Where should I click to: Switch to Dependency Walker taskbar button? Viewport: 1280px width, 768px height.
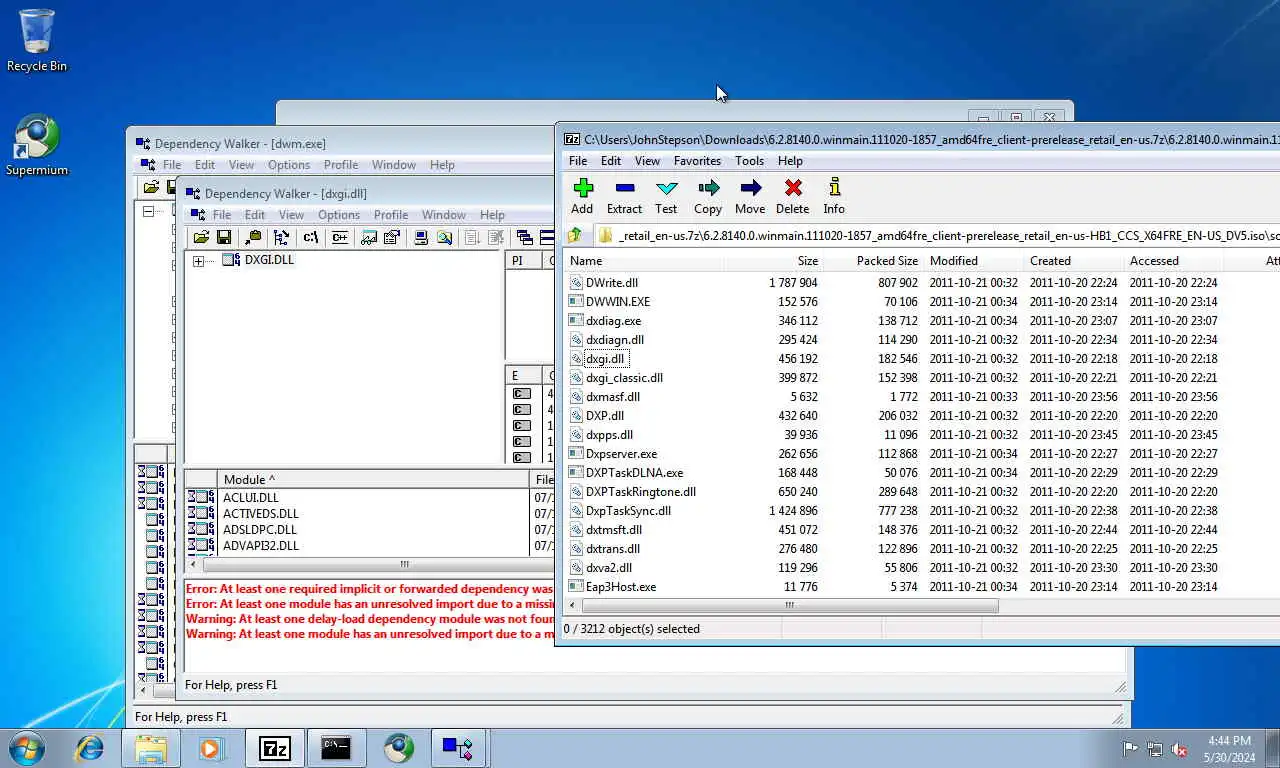tap(458, 748)
